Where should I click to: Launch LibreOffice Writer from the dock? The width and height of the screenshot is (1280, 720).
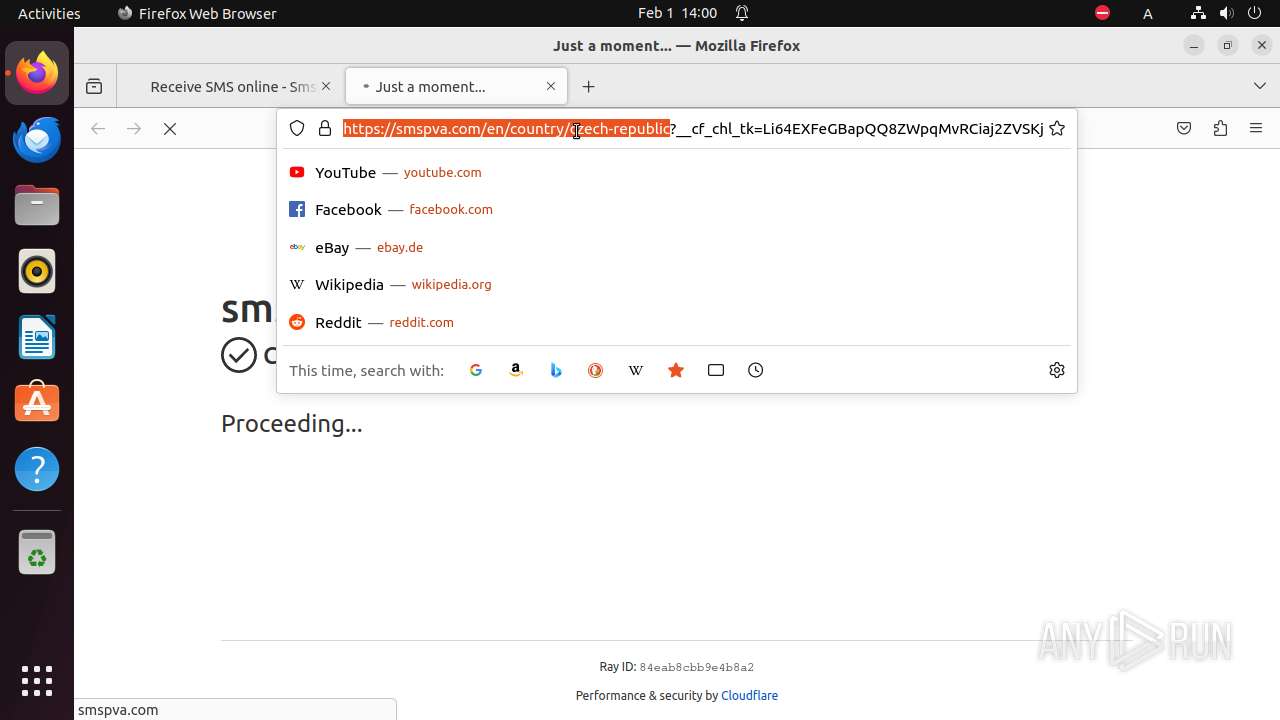point(37,337)
